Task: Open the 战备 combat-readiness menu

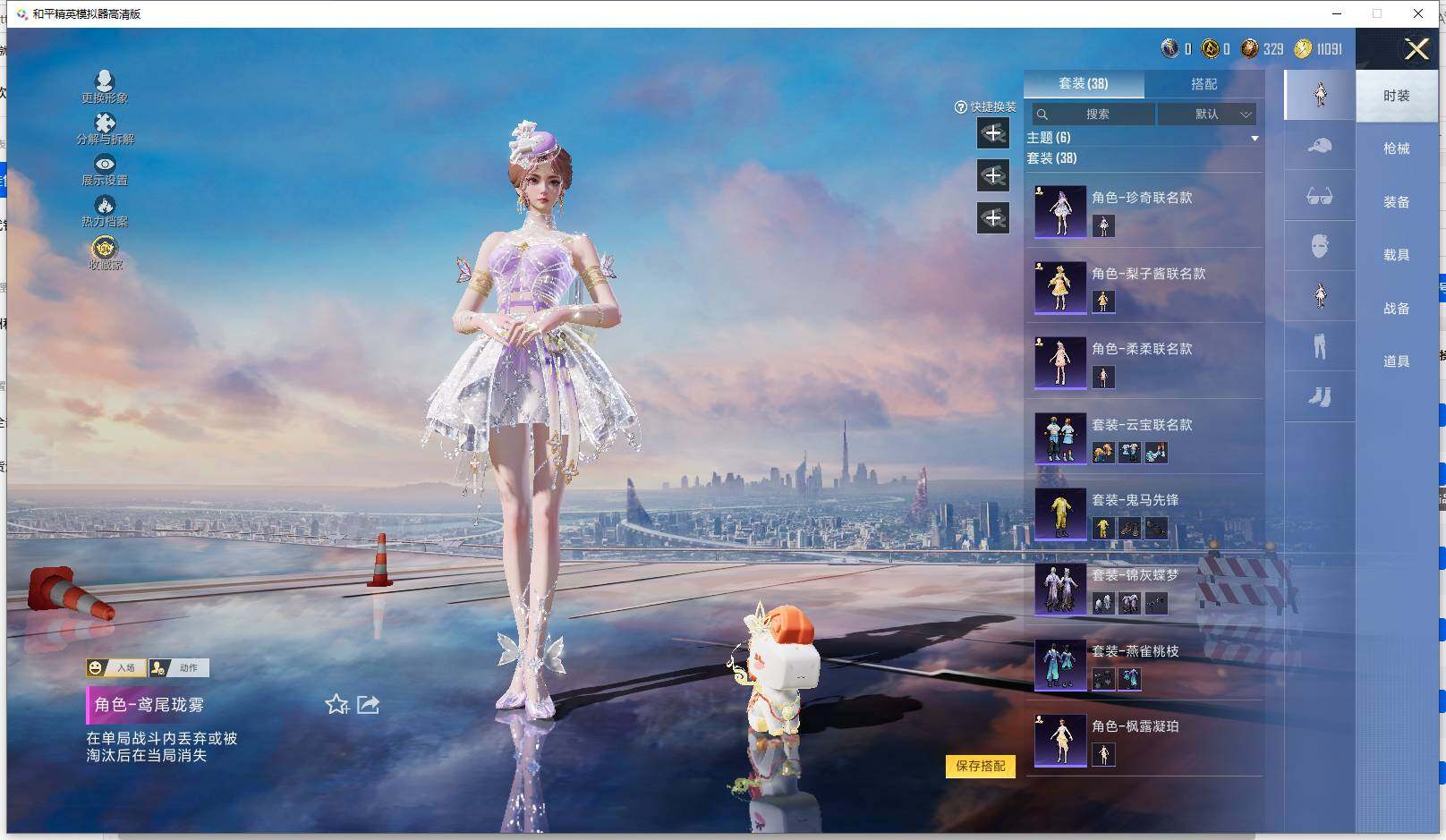Action: point(1397,309)
